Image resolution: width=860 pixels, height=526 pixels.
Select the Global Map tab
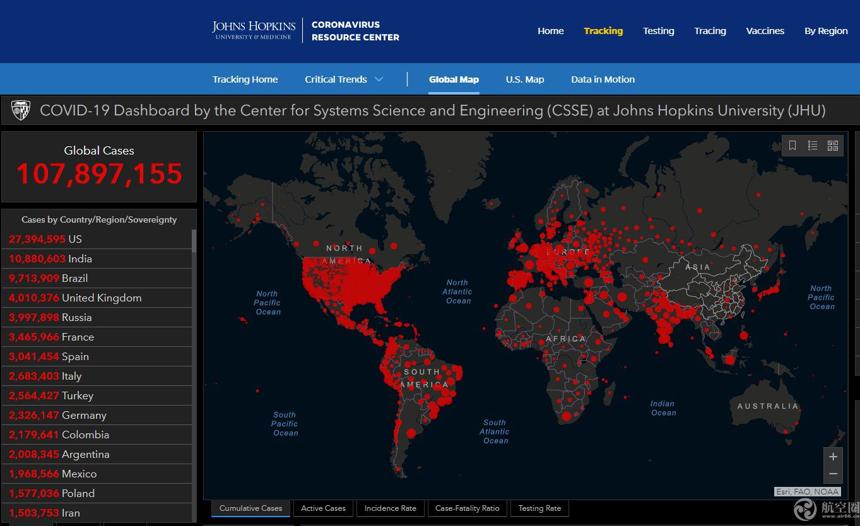point(454,79)
